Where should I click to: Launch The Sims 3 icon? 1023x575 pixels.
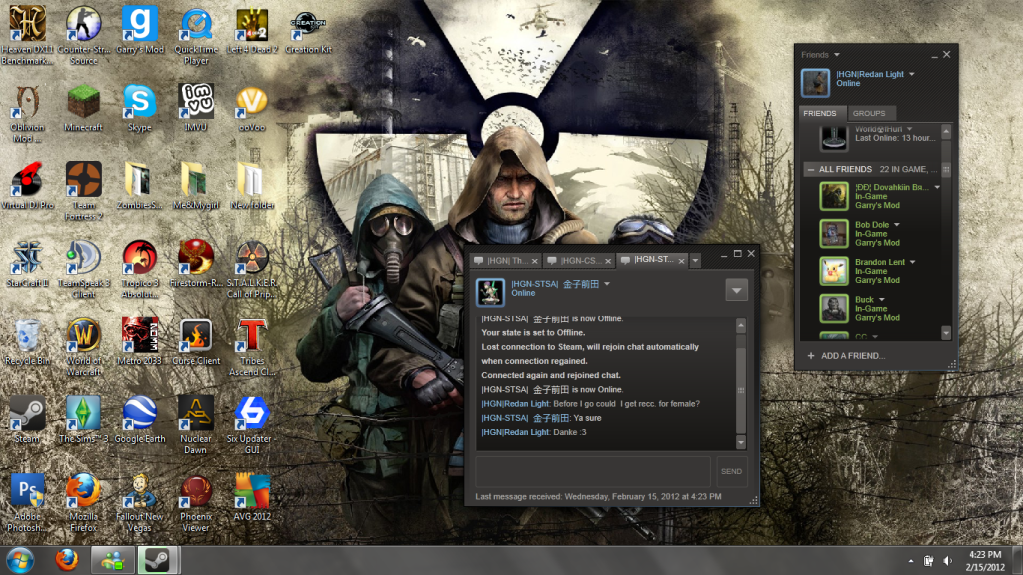pyautogui.click(x=84, y=419)
